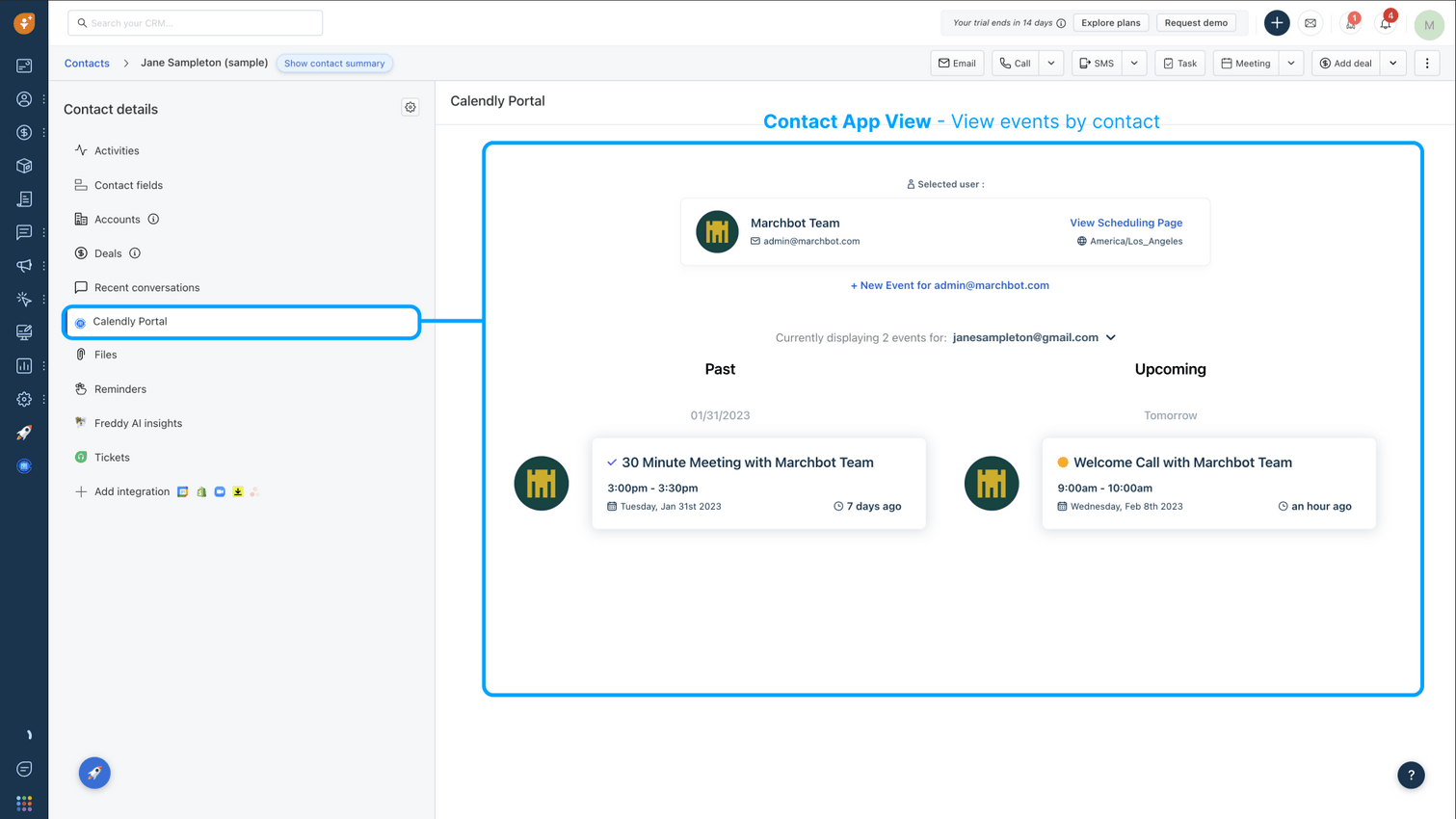
Task: Open the notifications bell with 4 alerts
Action: (x=1385, y=22)
